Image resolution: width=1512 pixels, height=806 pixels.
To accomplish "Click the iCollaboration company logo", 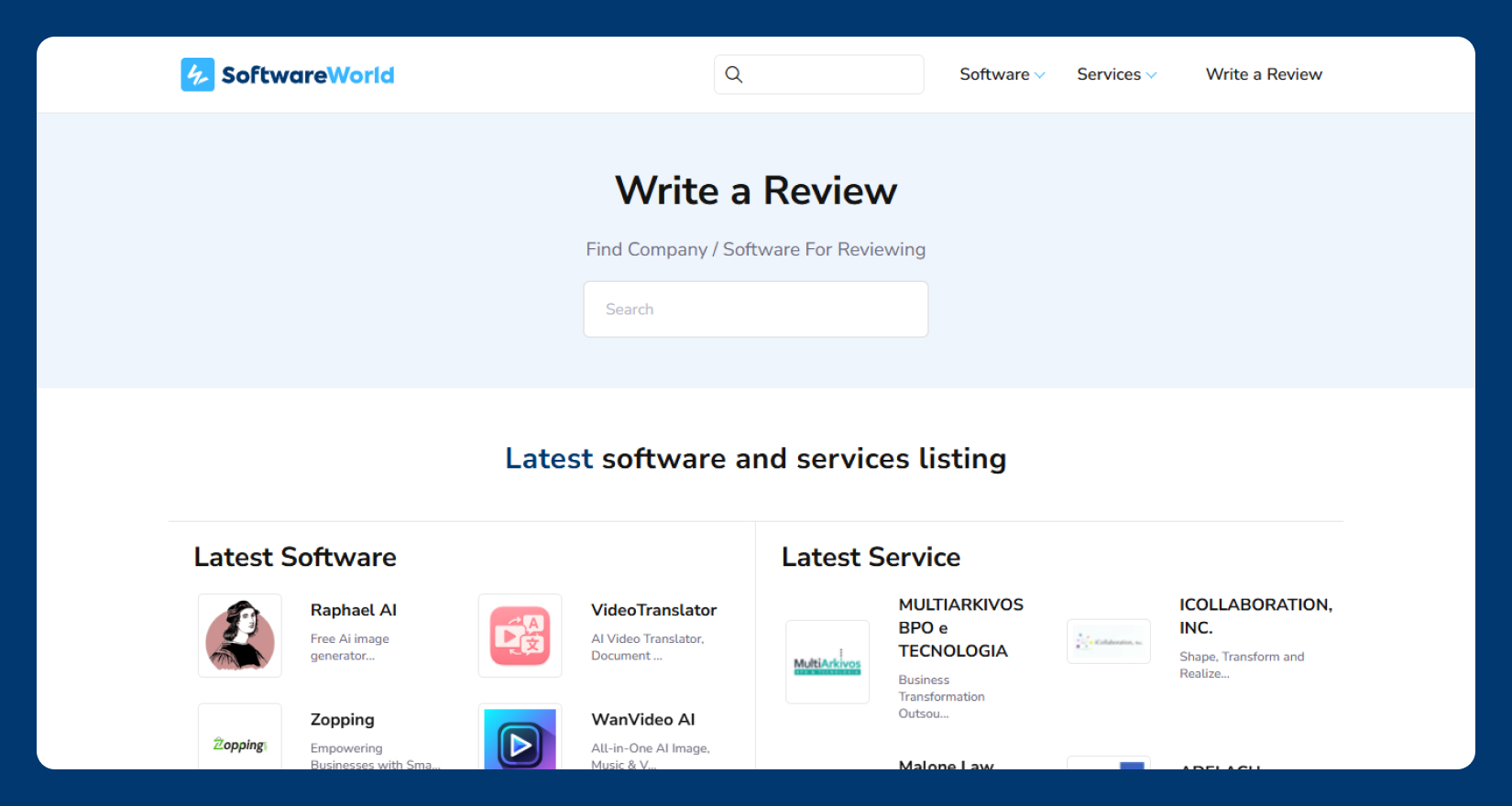I will tap(1108, 641).
